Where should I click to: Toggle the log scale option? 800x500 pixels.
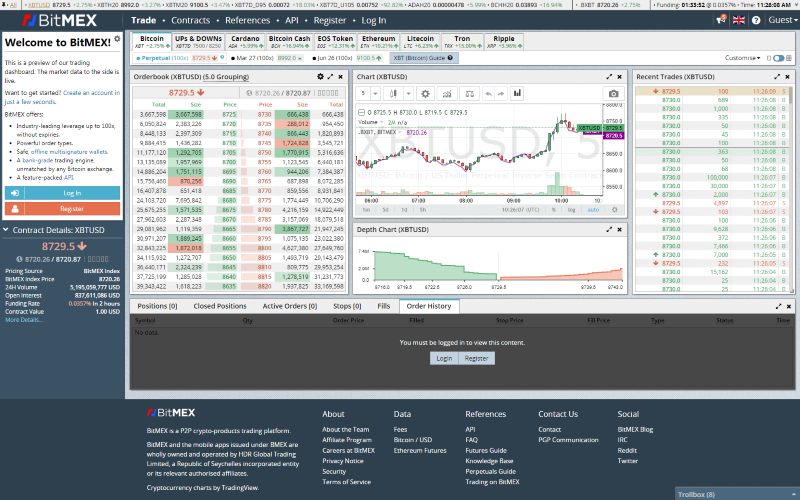(571, 210)
